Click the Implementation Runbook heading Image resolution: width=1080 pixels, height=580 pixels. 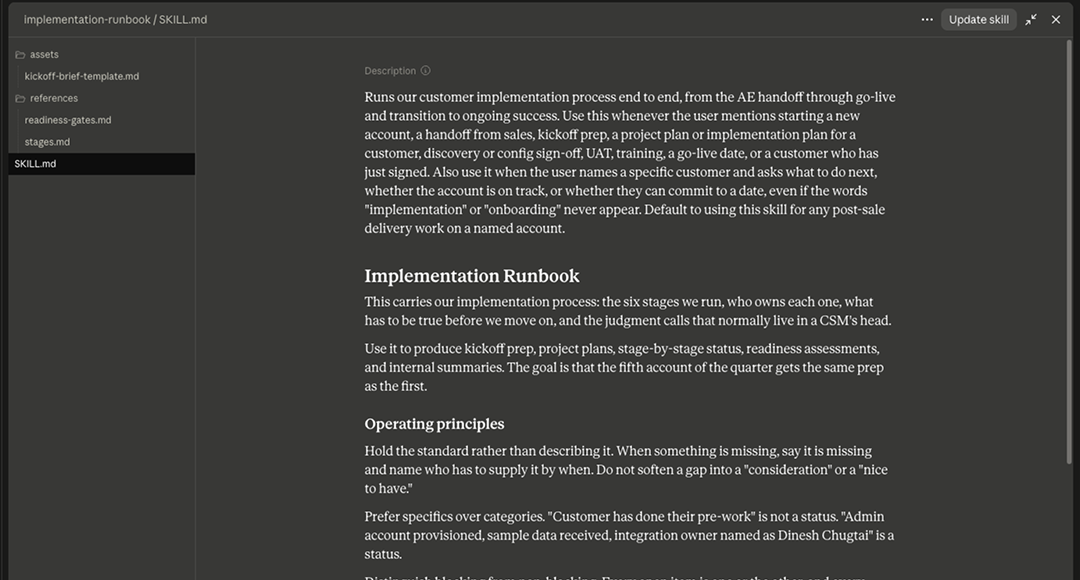472,276
